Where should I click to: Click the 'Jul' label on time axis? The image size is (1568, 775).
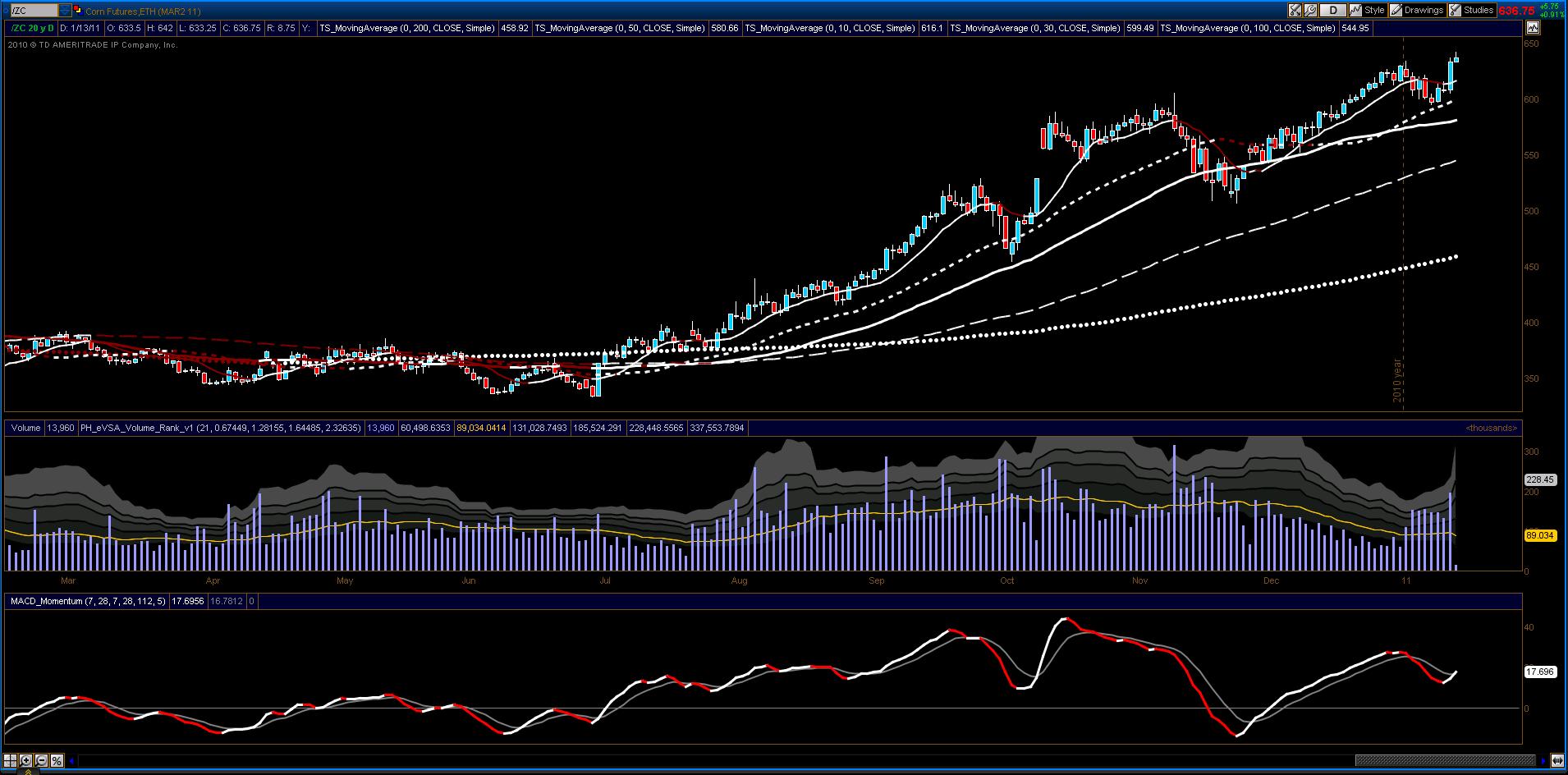coord(605,581)
